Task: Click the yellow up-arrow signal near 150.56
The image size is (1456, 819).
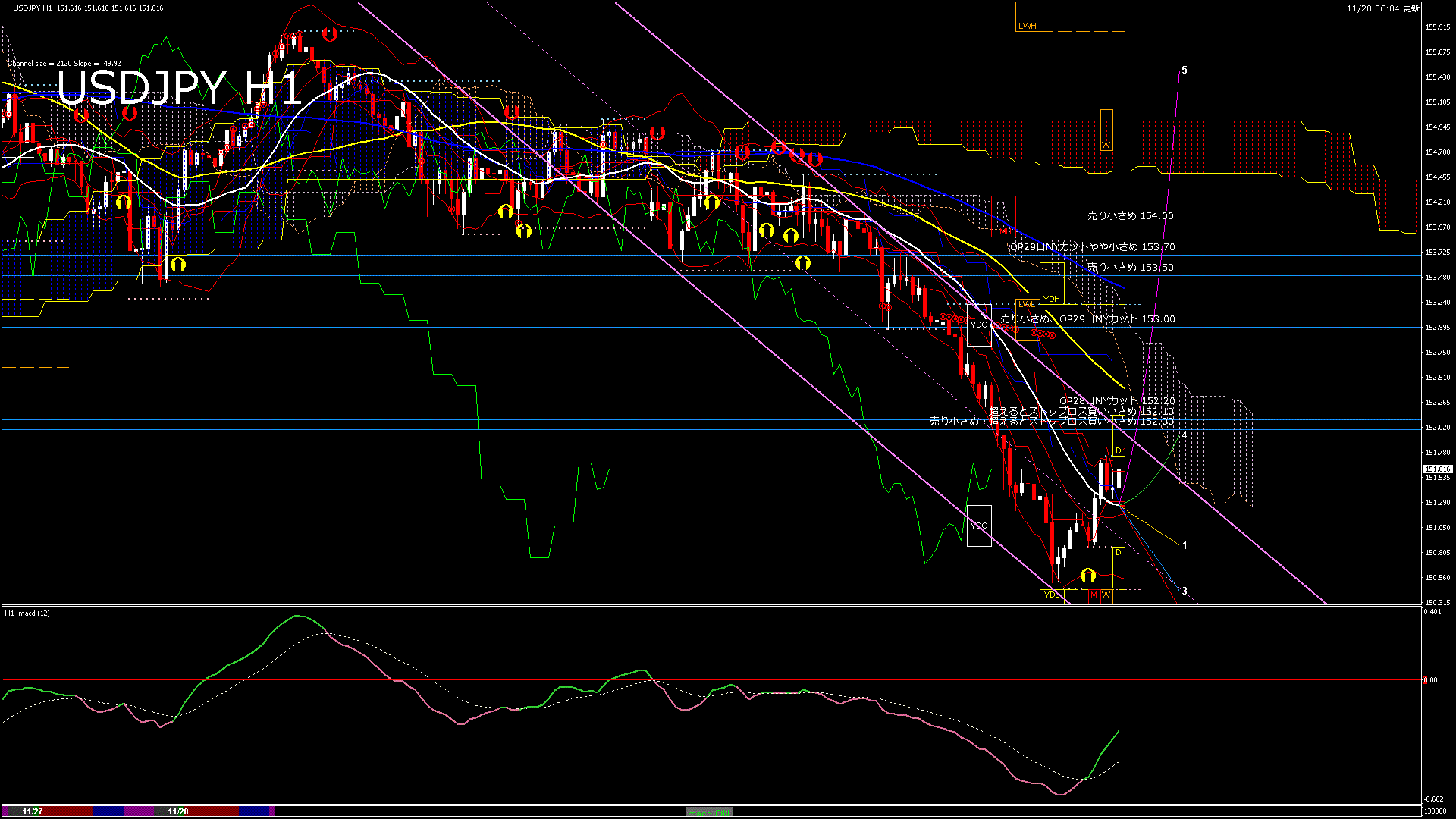Action: point(1088,576)
